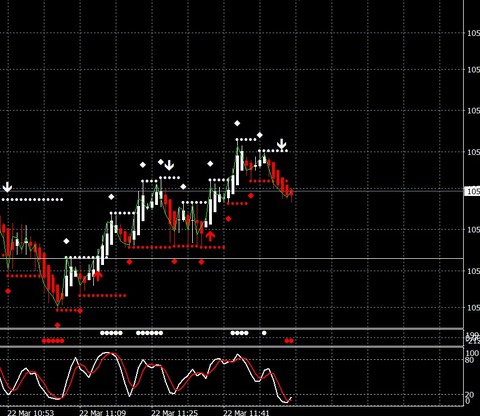480x416 pixels.
Task: Select the higher red up arrow before 11:41
Action: (x=210, y=236)
